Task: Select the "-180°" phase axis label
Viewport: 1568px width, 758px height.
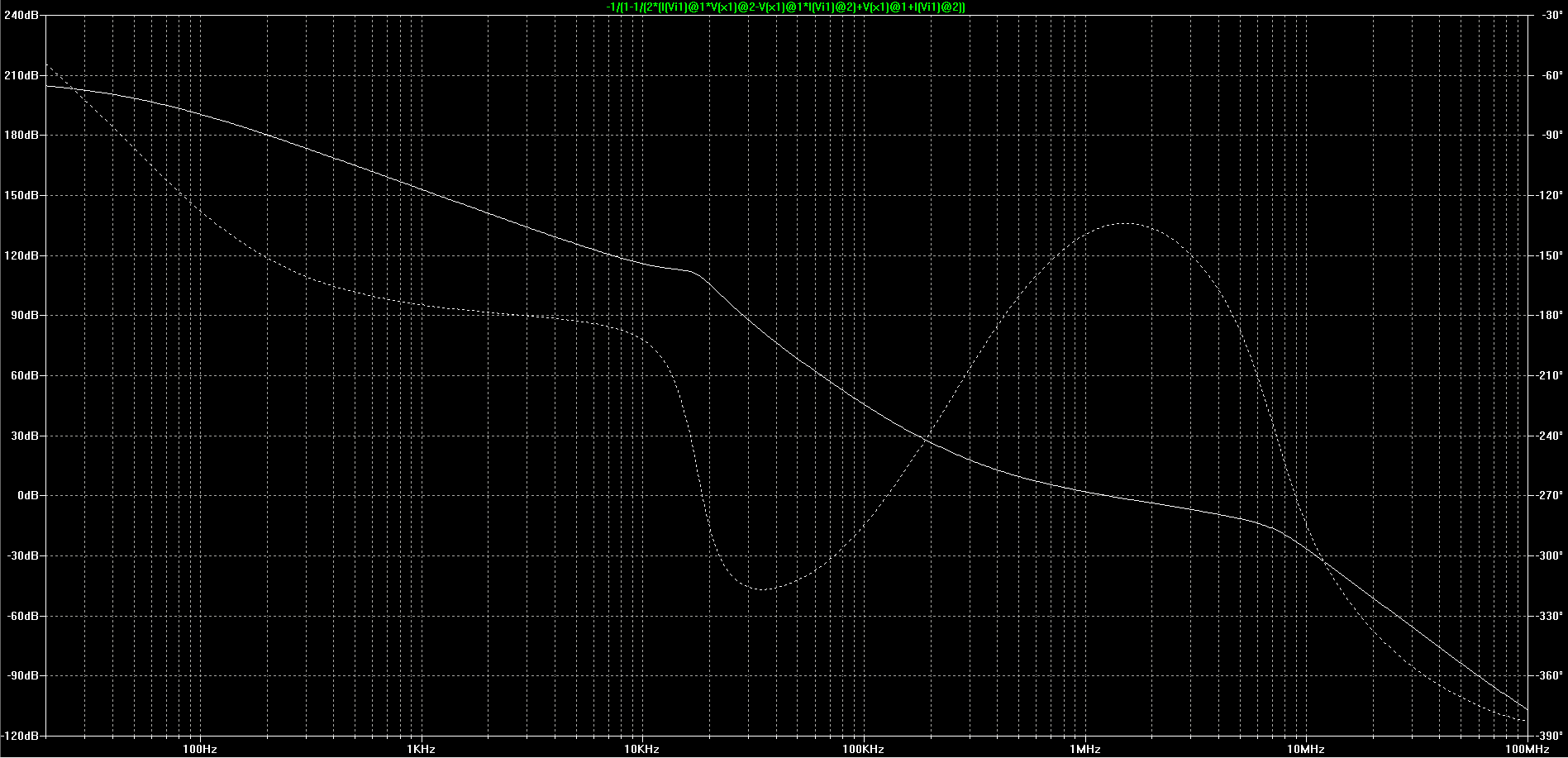Action: [x=1550, y=315]
